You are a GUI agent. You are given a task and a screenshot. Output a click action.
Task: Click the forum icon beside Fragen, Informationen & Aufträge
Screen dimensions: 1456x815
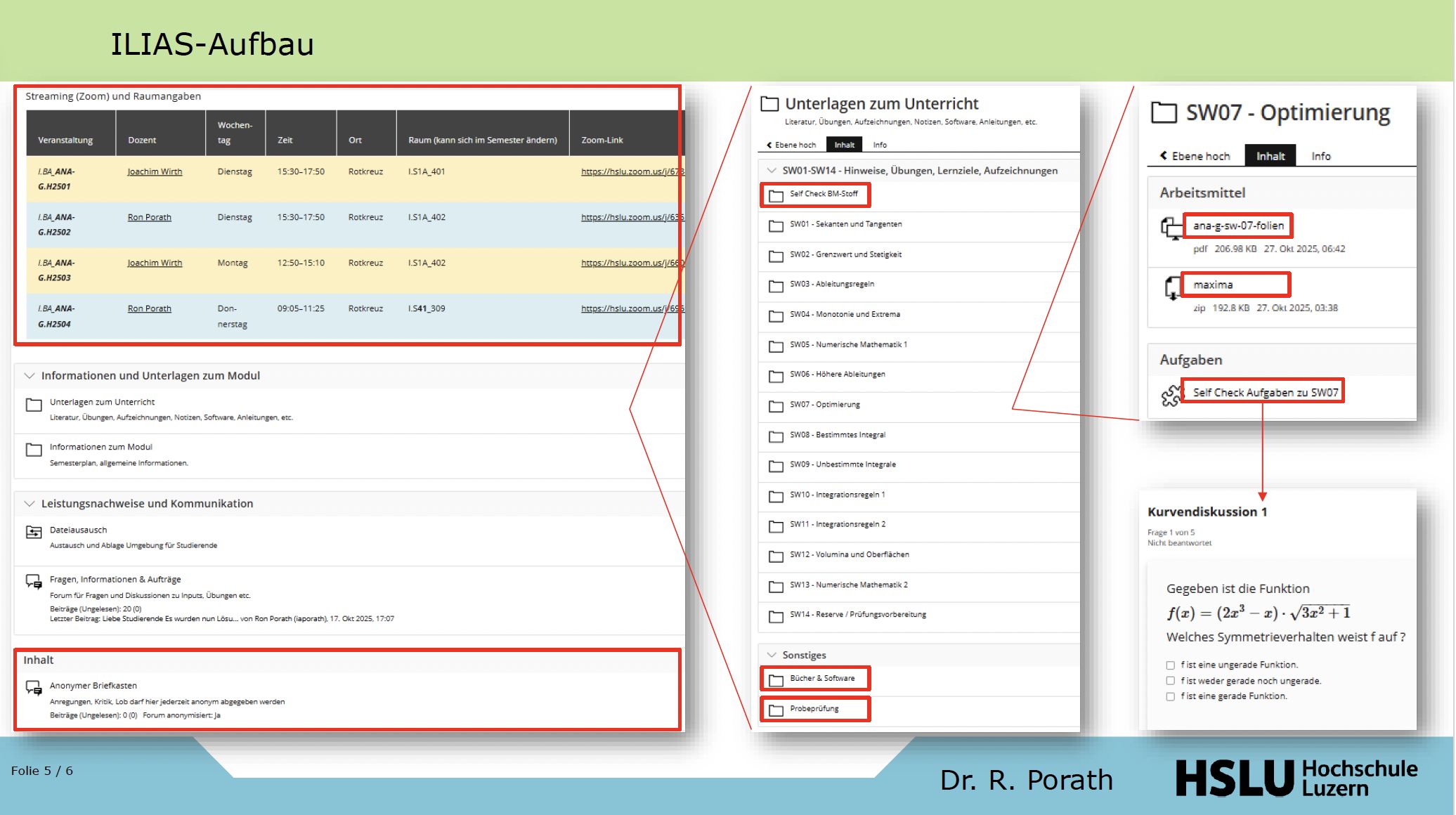click(33, 582)
